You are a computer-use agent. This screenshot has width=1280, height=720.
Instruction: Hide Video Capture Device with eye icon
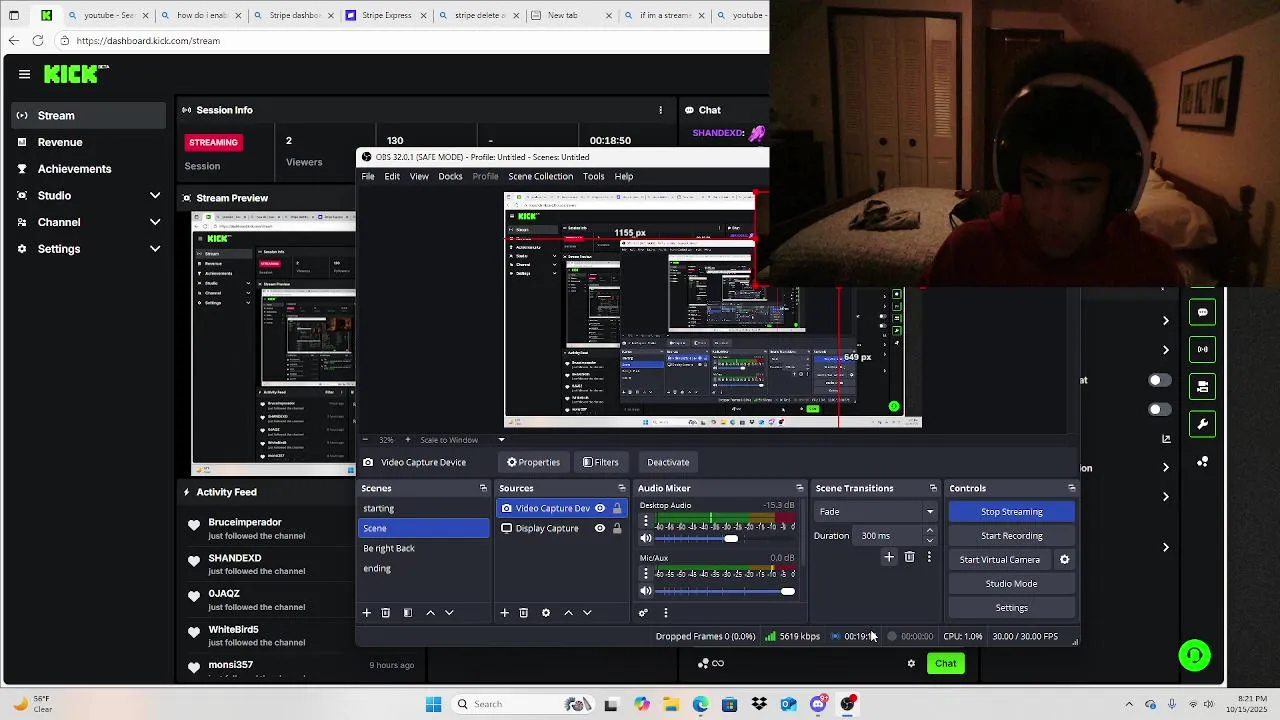[x=600, y=508]
